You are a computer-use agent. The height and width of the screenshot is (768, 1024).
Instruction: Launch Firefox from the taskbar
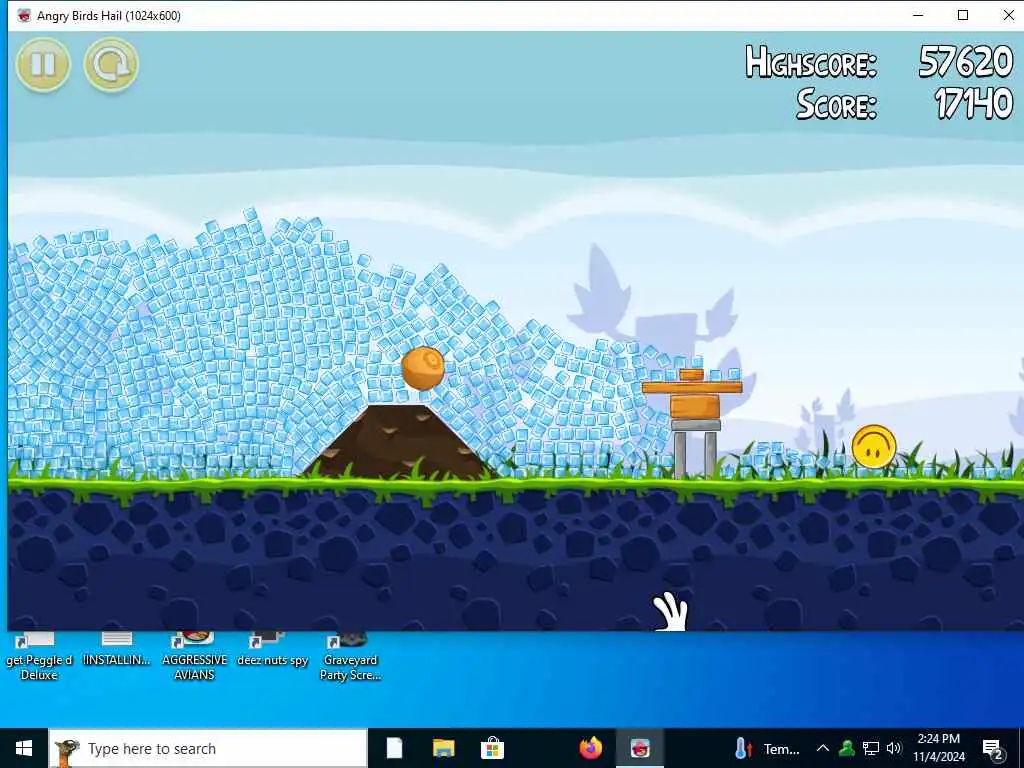click(590, 748)
